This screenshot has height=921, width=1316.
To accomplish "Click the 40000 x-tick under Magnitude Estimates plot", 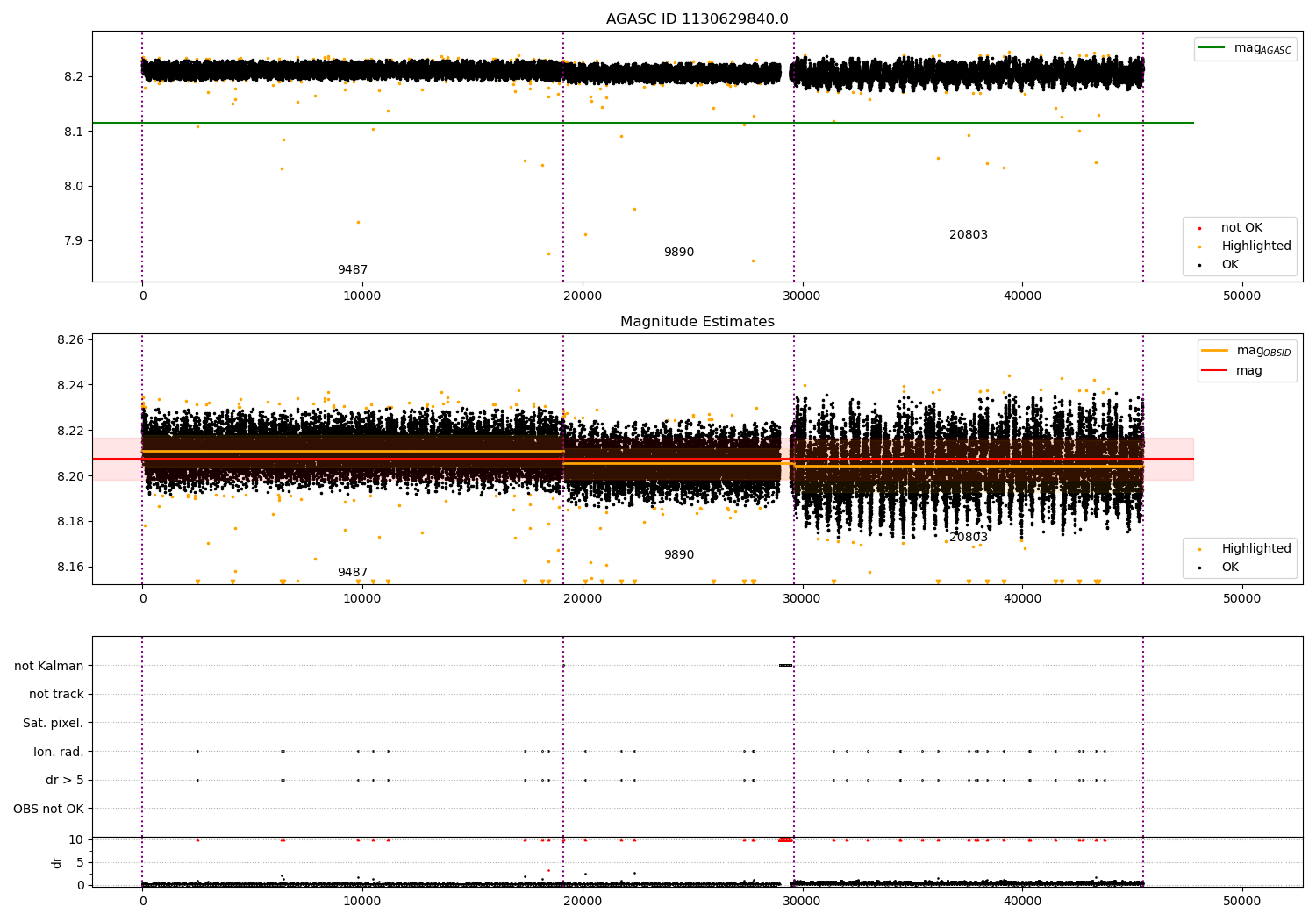I will [x=1022, y=599].
